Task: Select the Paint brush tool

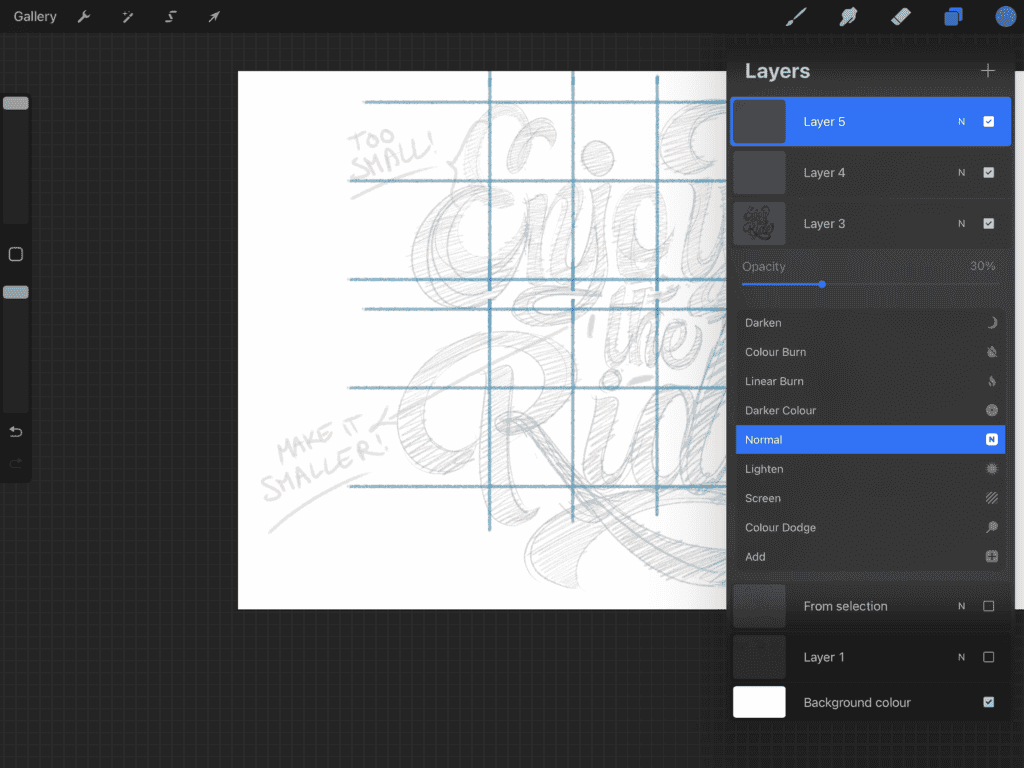Action: (796, 16)
